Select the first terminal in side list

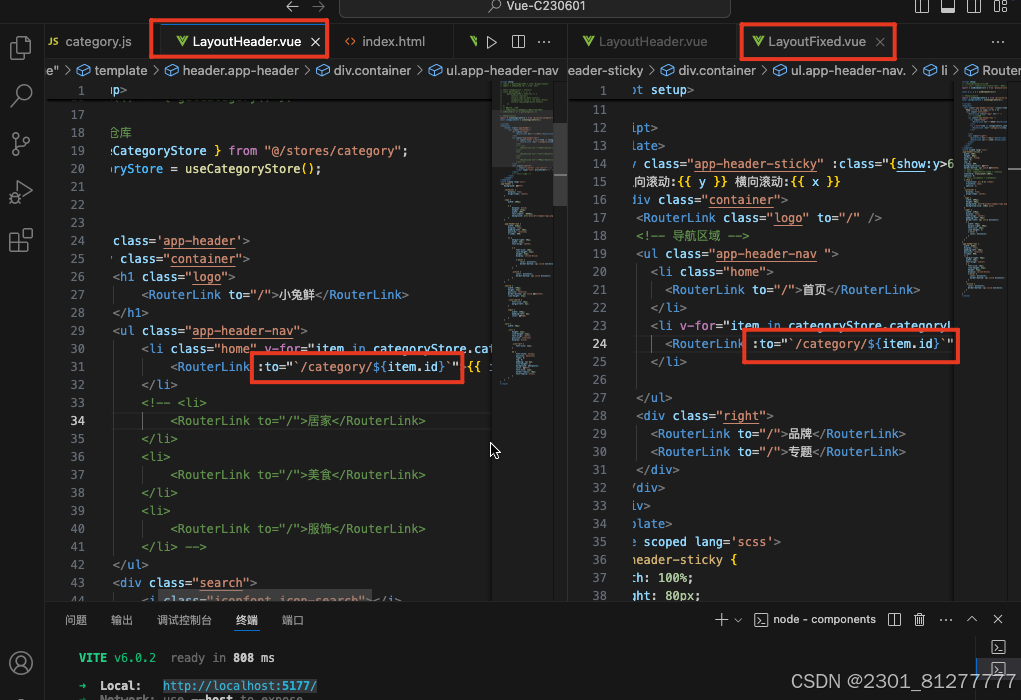(998, 647)
